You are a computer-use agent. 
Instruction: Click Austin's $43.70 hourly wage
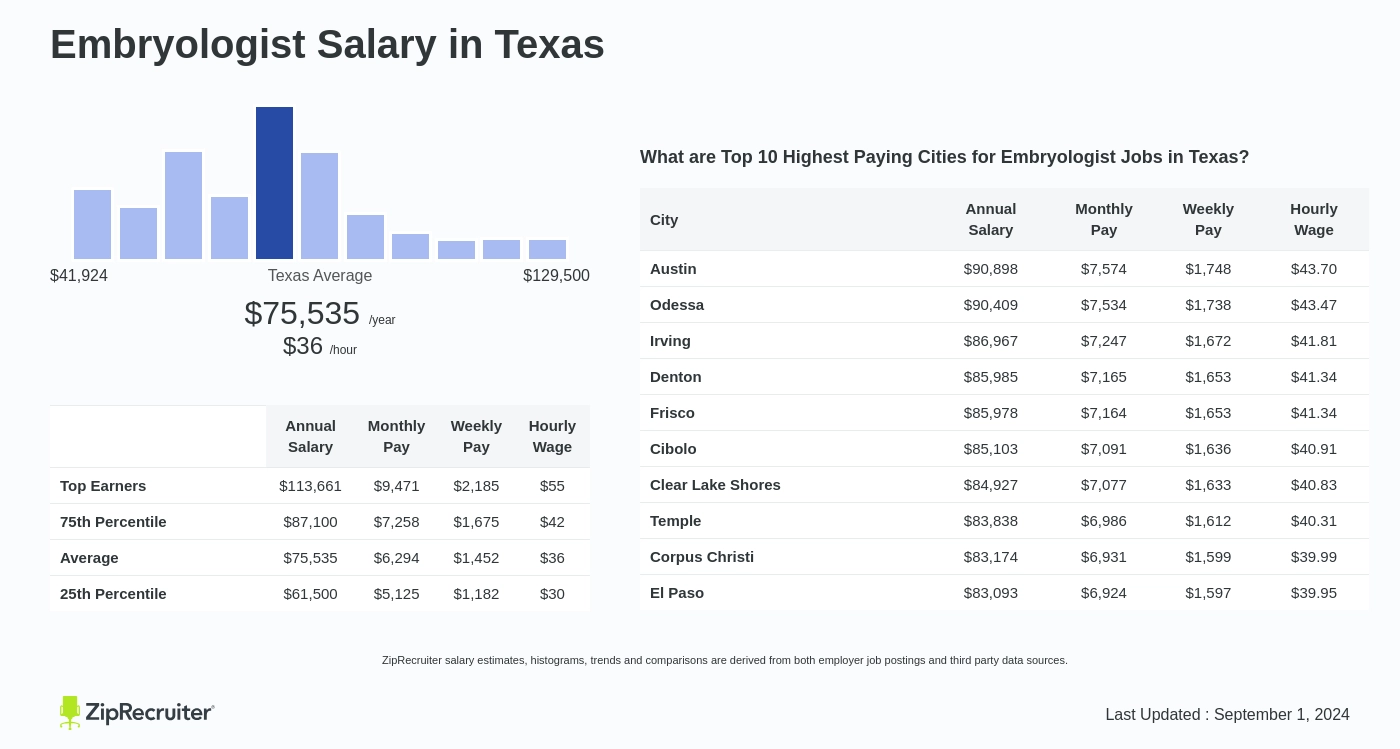(1314, 269)
